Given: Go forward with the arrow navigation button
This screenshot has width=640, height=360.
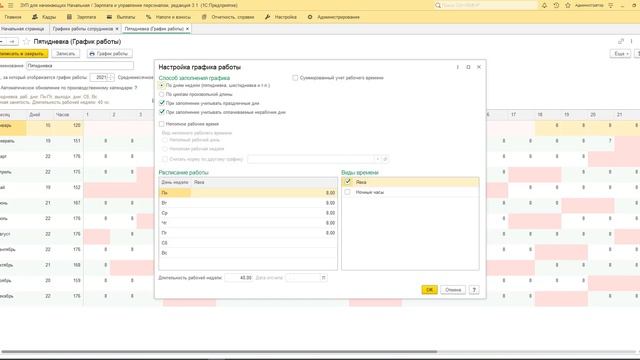Looking at the screenshot, I should point(13,42).
